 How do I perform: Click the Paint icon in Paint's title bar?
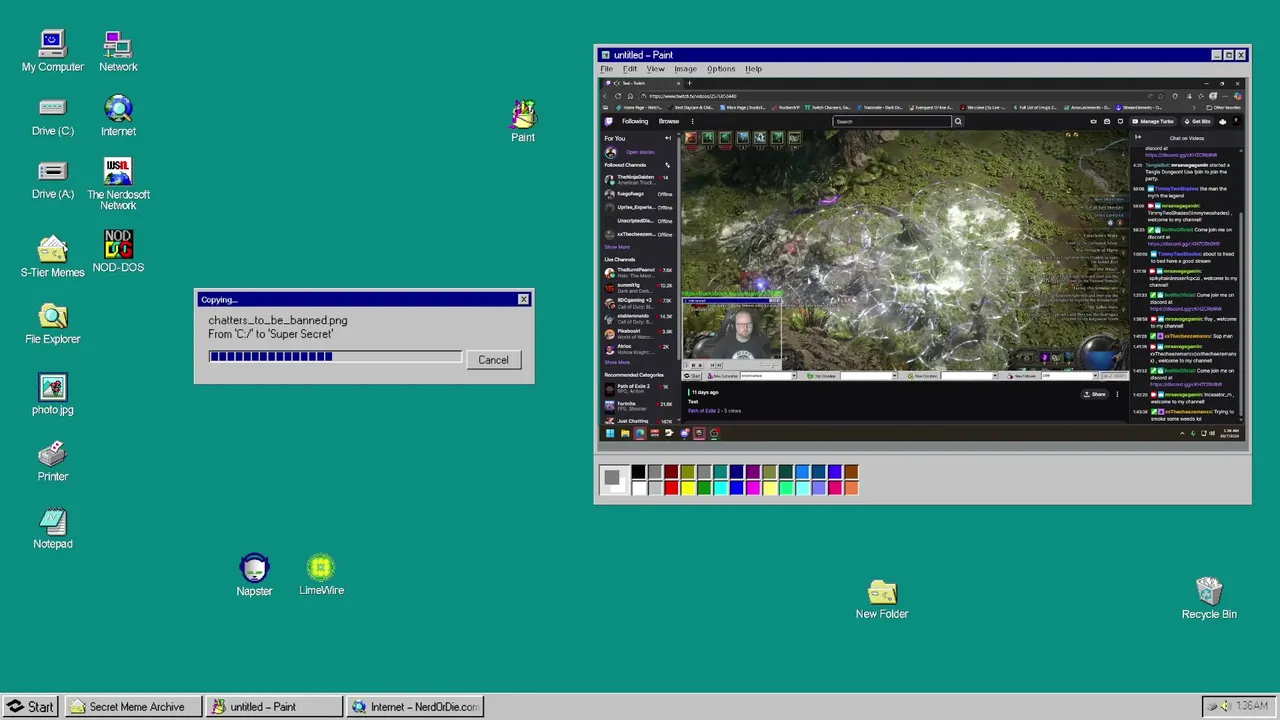[605, 55]
